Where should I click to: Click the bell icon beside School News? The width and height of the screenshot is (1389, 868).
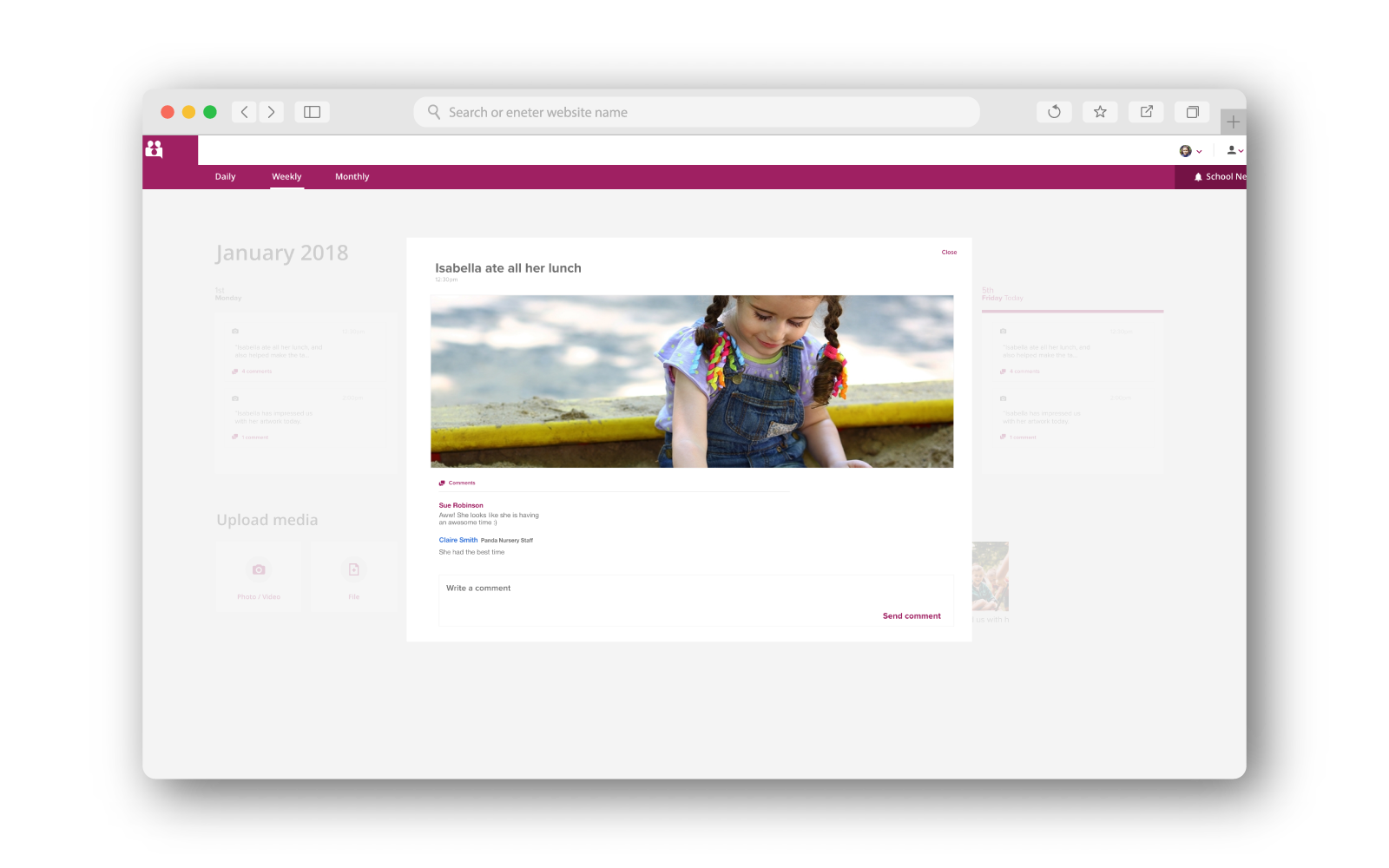coord(1198,177)
